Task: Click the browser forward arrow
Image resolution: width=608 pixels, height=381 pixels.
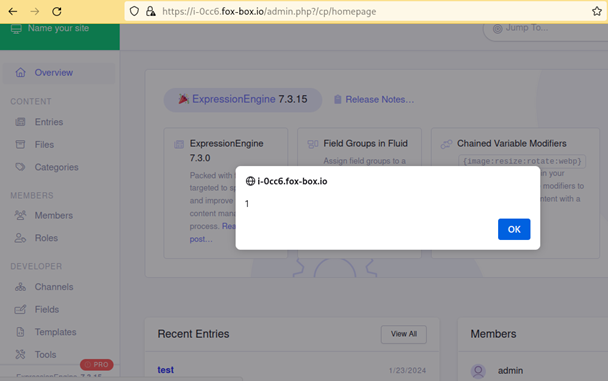Action: 35,11
